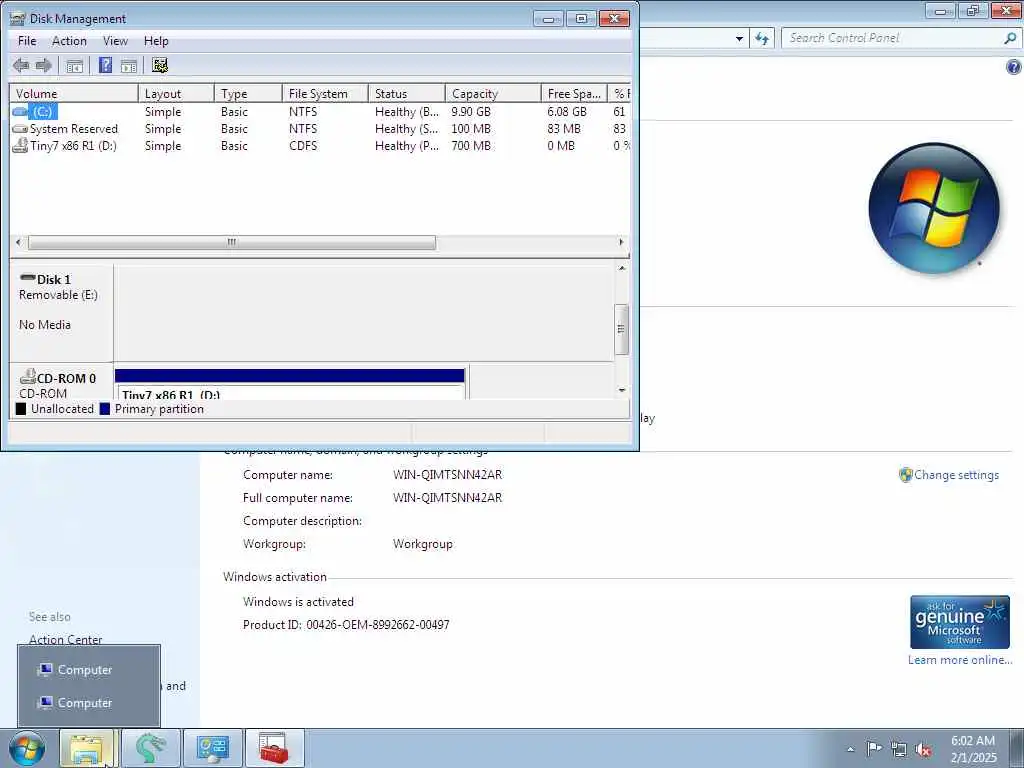Click the muted volume tray icon
1024x768 pixels.
click(x=923, y=749)
